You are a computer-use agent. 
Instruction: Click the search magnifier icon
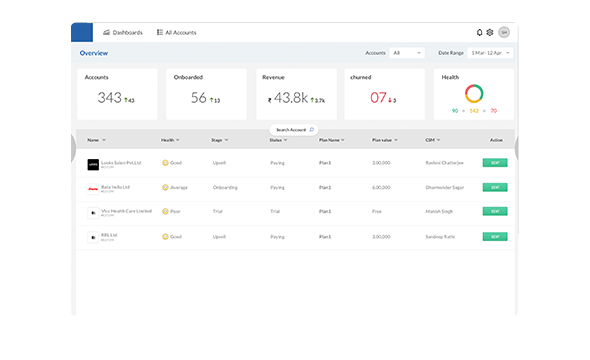coord(312,130)
